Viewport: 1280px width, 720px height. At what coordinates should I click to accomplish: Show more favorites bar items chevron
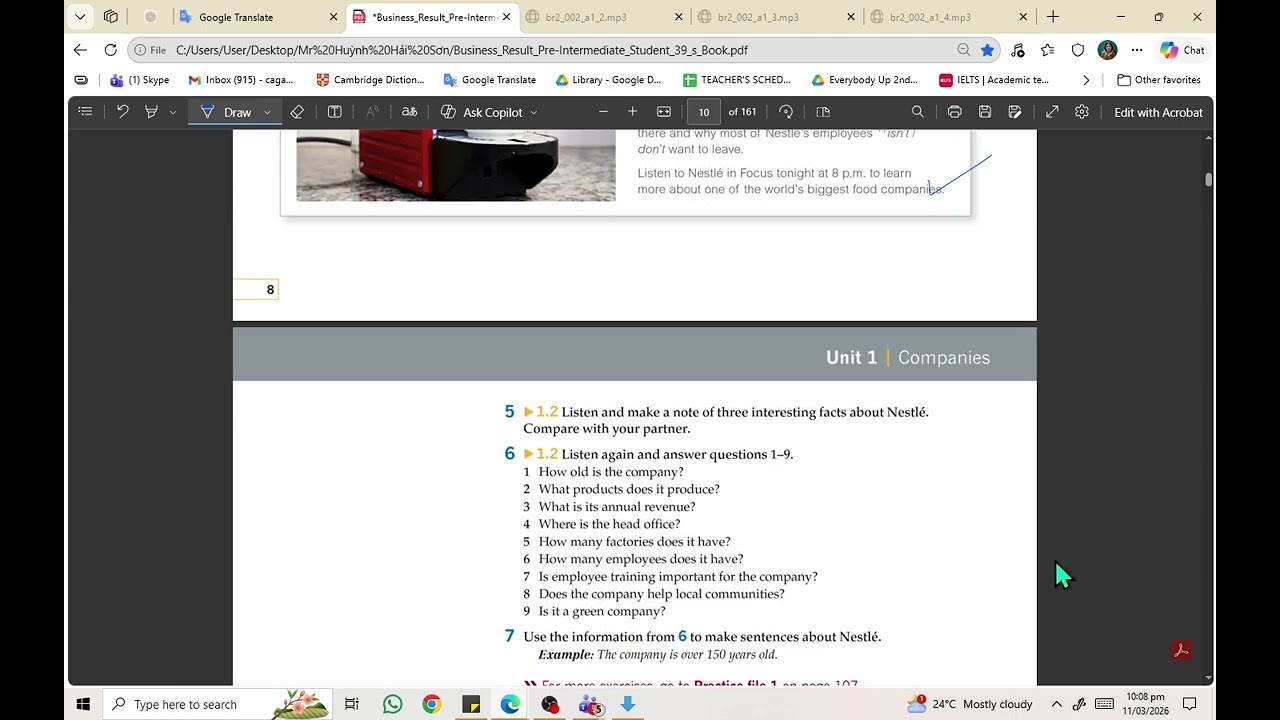pyautogui.click(x=1086, y=80)
